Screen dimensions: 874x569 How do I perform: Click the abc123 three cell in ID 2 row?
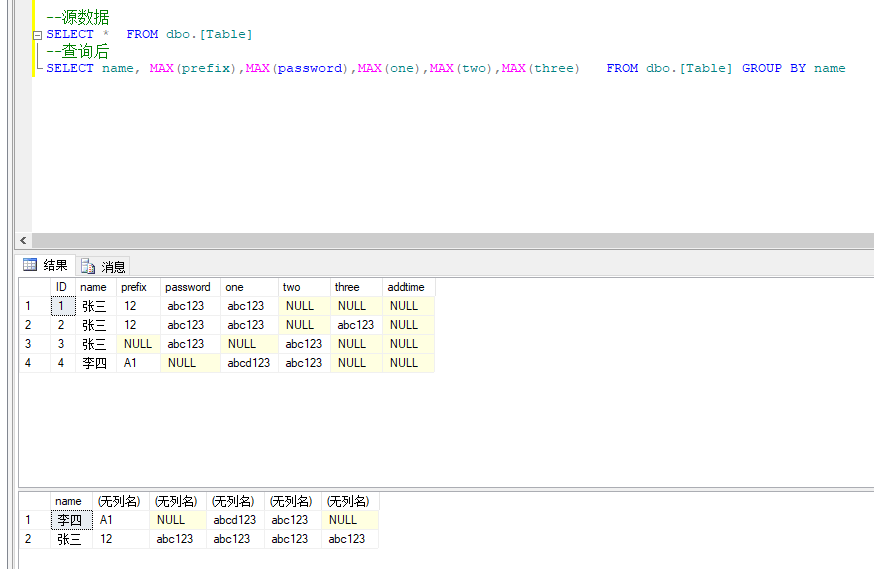[x=356, y=325]
